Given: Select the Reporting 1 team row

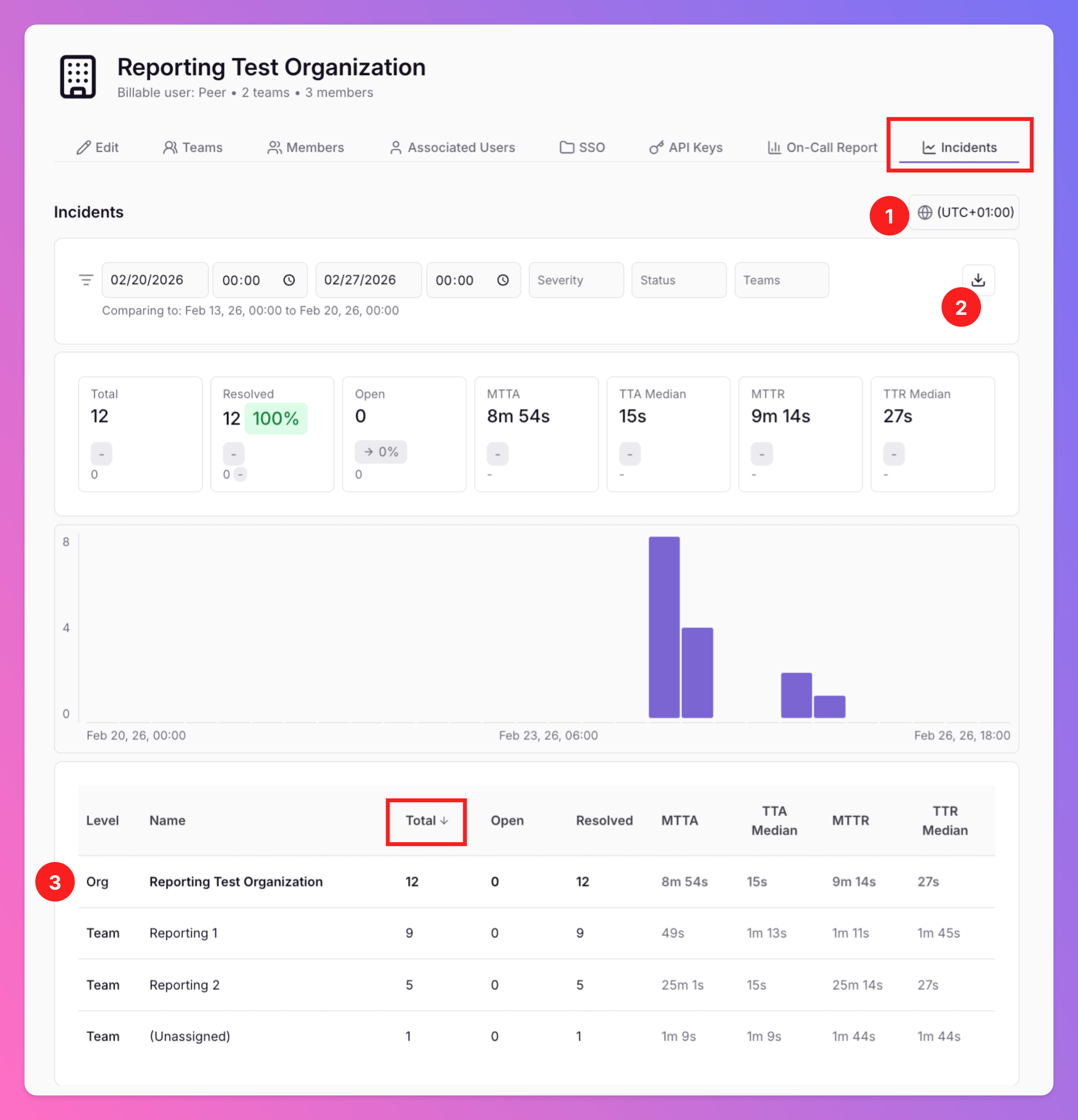Looking at the screenshot, I should coord(183,933).
